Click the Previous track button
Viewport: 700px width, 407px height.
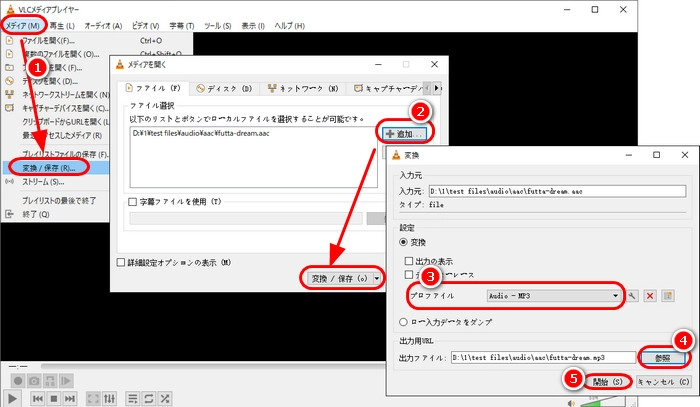[38, 398]
